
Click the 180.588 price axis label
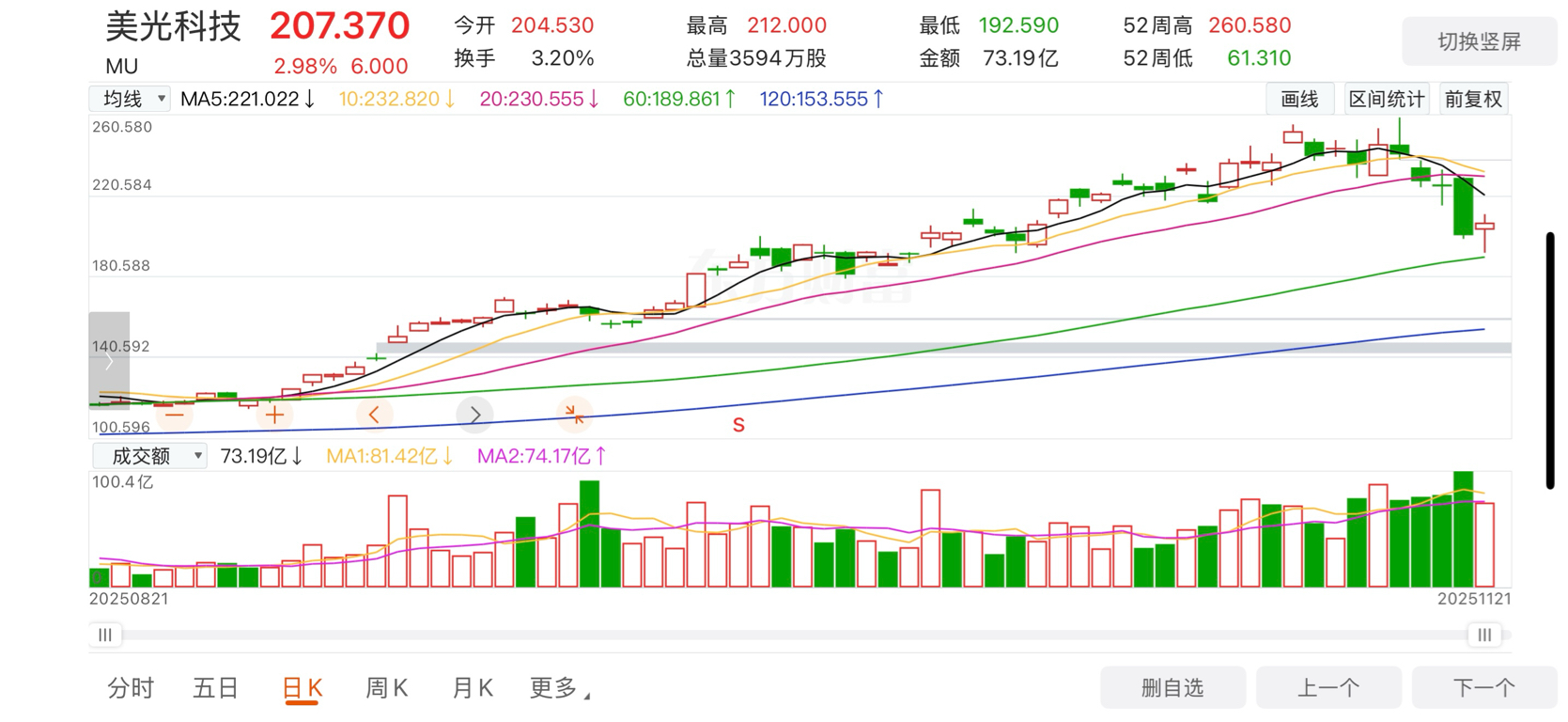121,266
